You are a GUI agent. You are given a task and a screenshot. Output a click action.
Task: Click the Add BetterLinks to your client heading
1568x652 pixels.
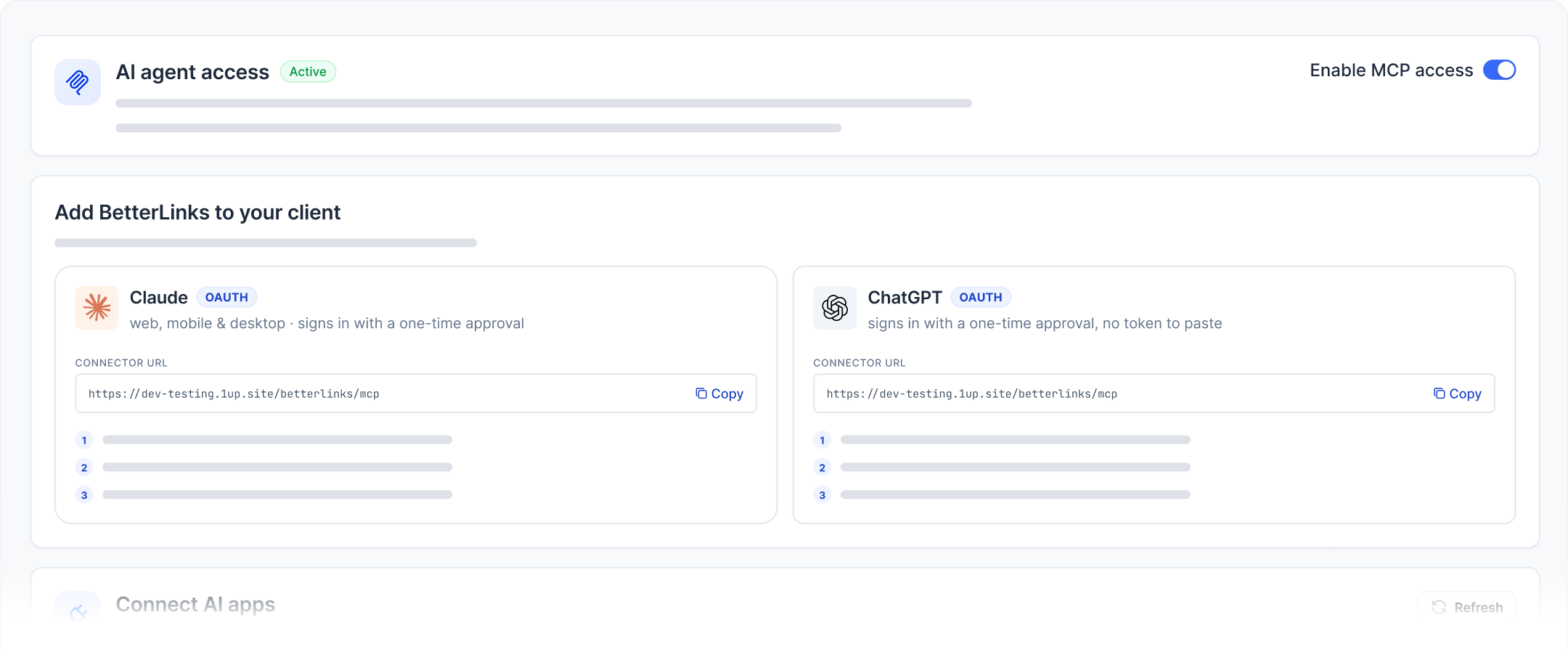coord(197,213)
